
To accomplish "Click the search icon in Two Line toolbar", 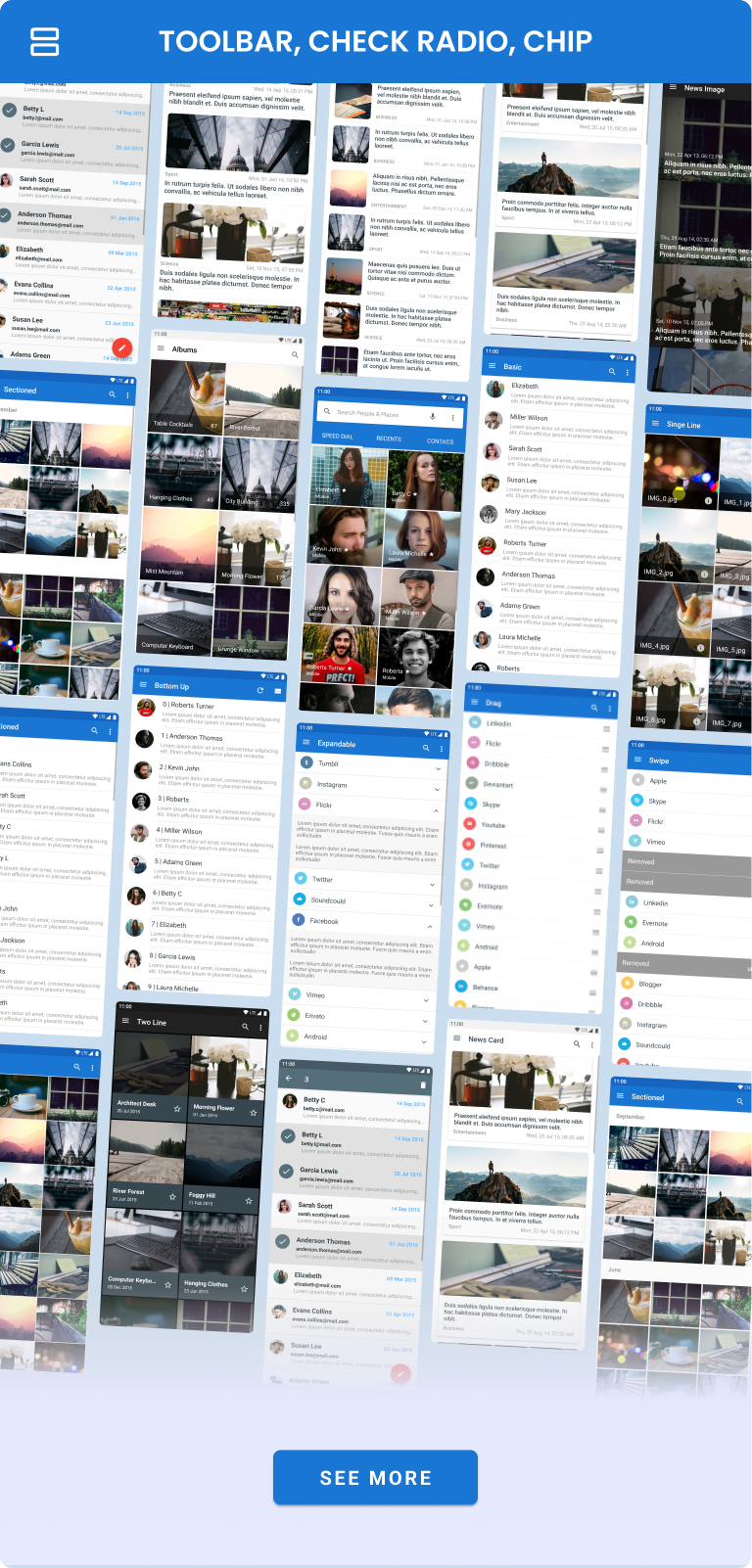I will pos(245,1026).
